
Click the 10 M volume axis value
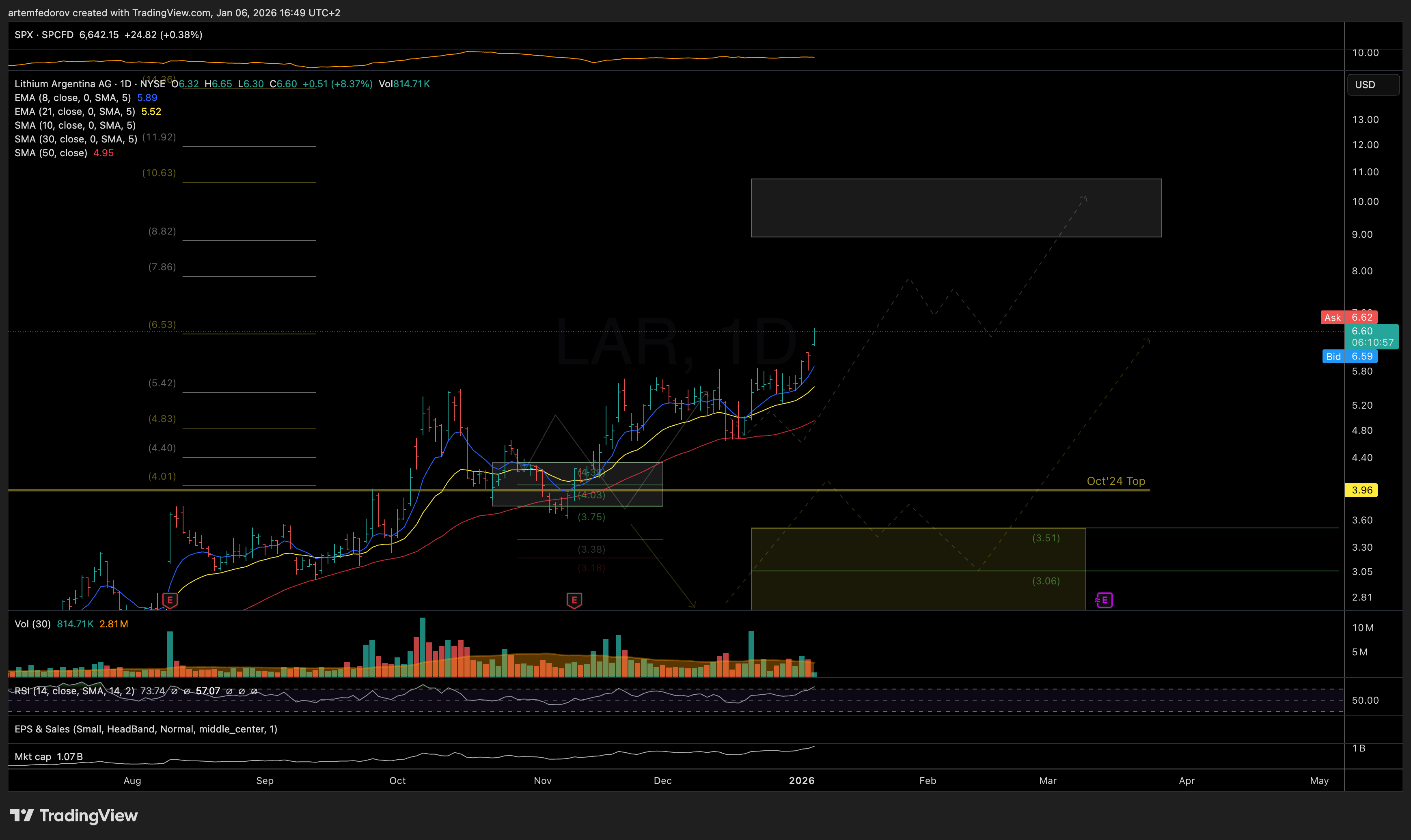click(1362, 628)
